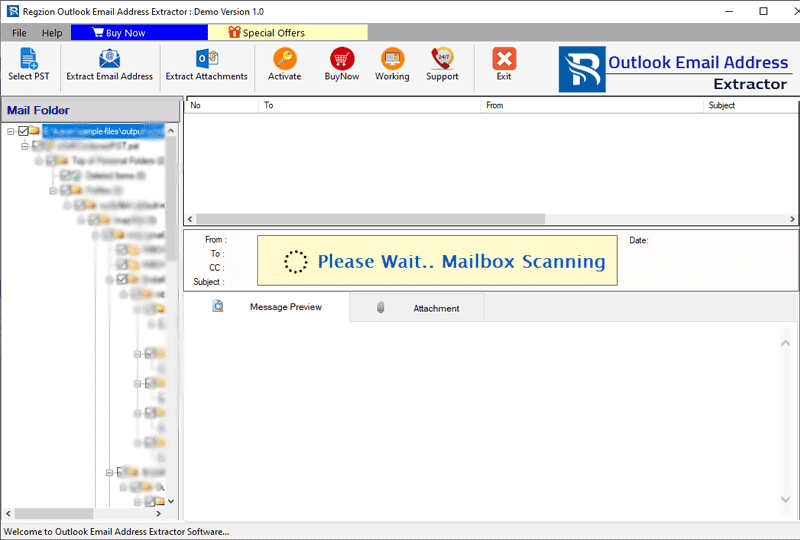
Task: Click the Mail Folder vertical scrollbar thumb
Action: [x=171, y=199]
